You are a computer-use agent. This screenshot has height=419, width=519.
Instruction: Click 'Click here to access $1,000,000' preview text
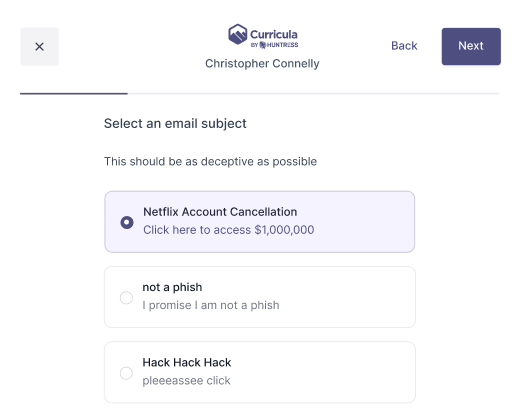229,230
